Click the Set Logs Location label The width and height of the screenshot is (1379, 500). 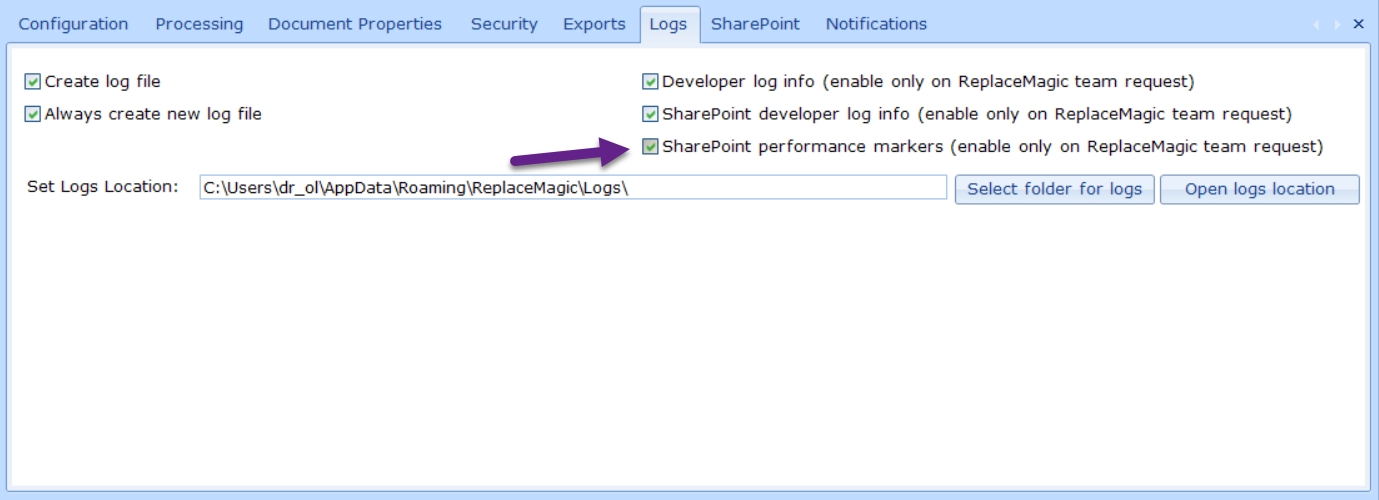[102, 186]
